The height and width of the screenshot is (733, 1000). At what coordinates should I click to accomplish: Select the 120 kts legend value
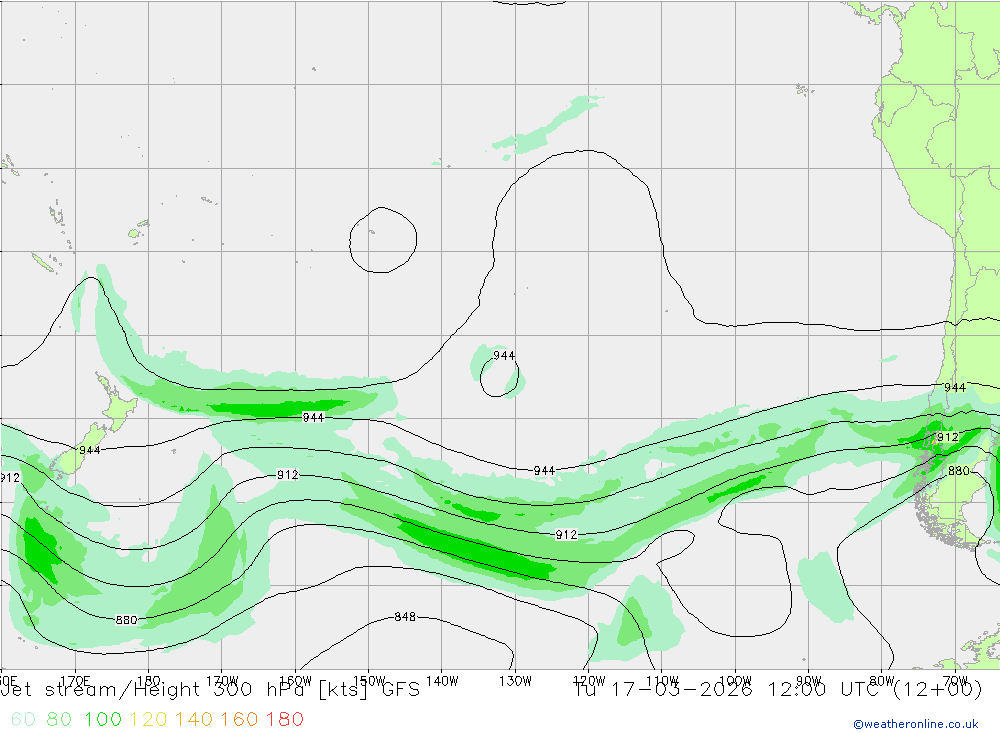148,719
